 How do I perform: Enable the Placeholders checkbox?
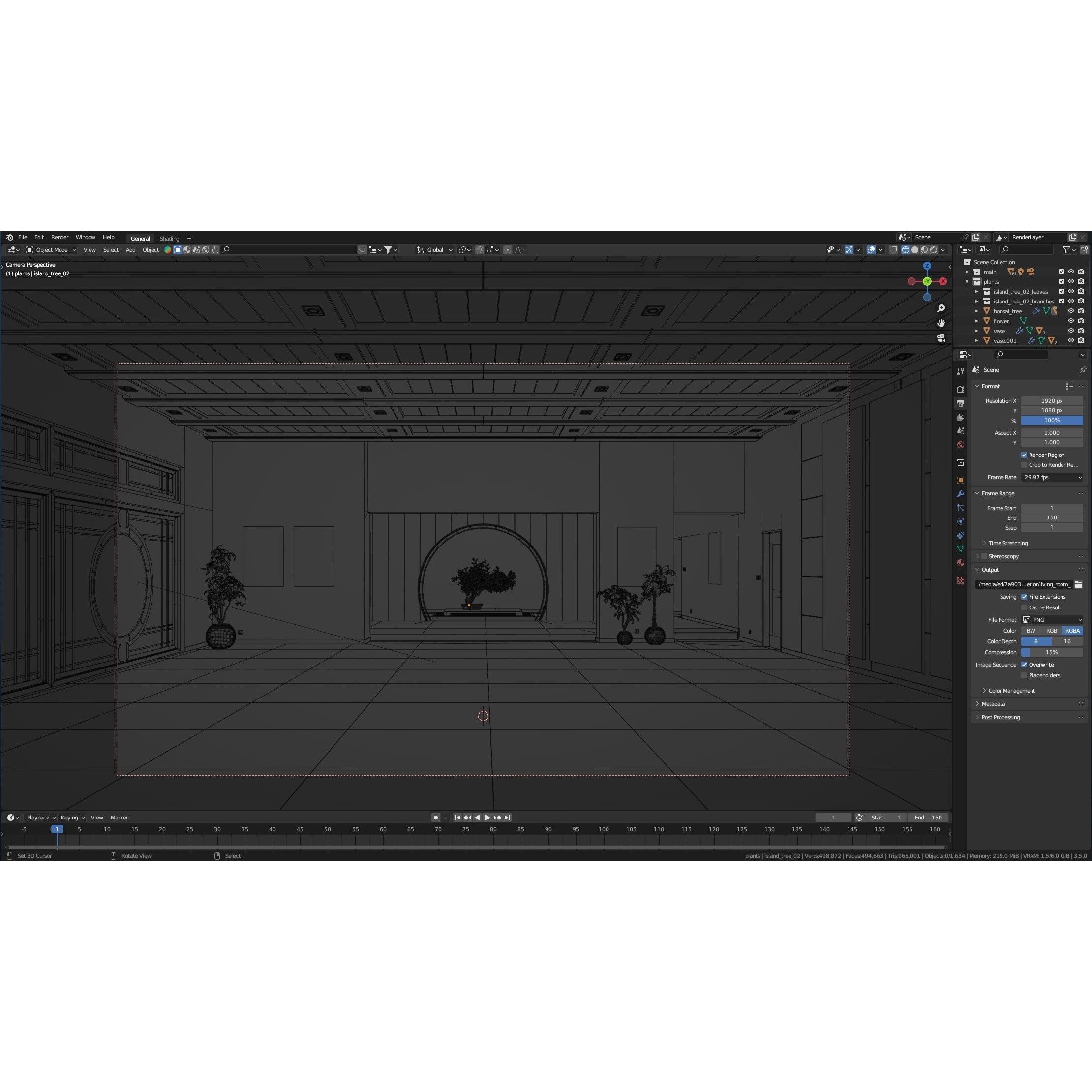click(x=1024, y=675)
